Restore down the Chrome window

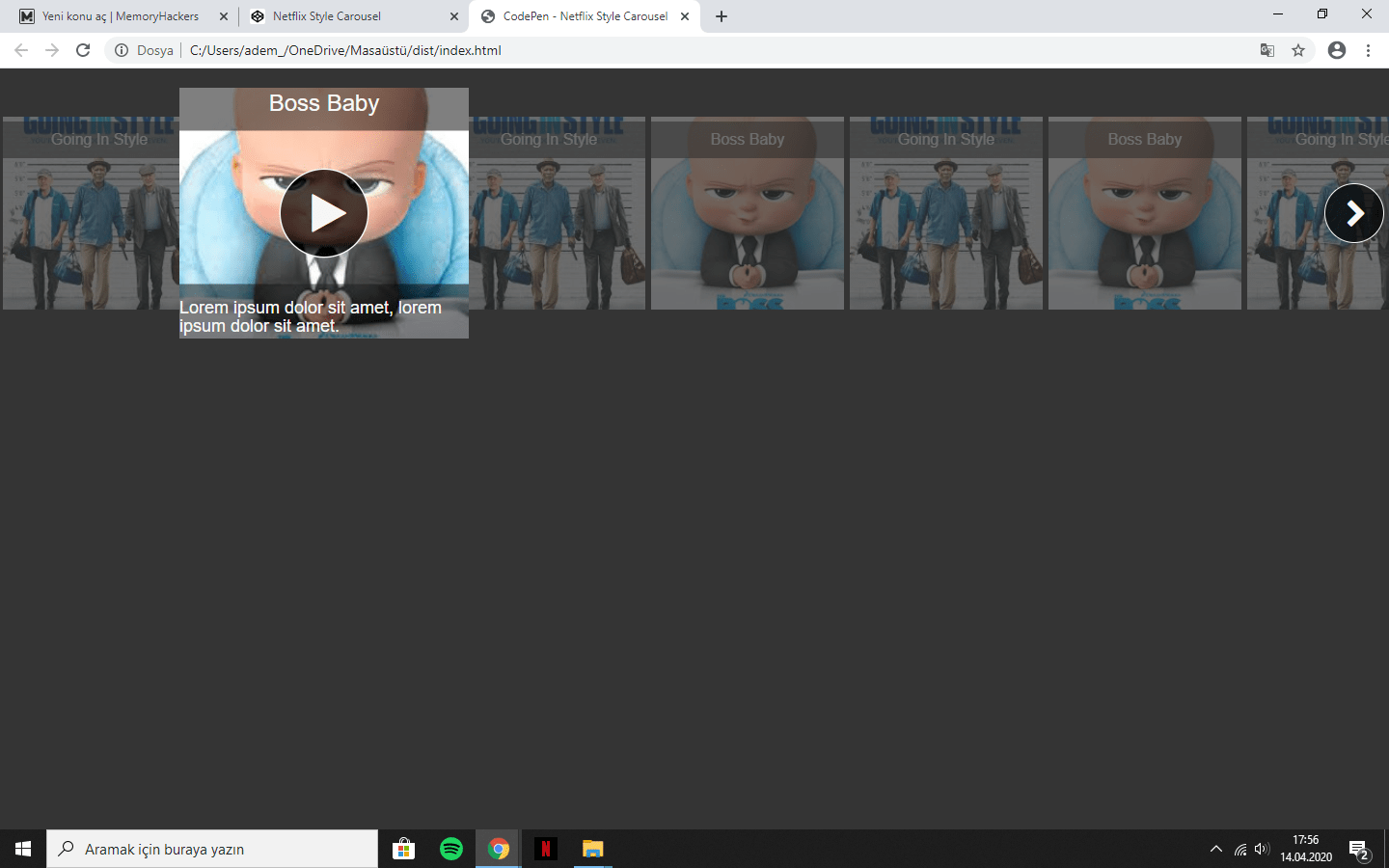(x=1322, y=14)
